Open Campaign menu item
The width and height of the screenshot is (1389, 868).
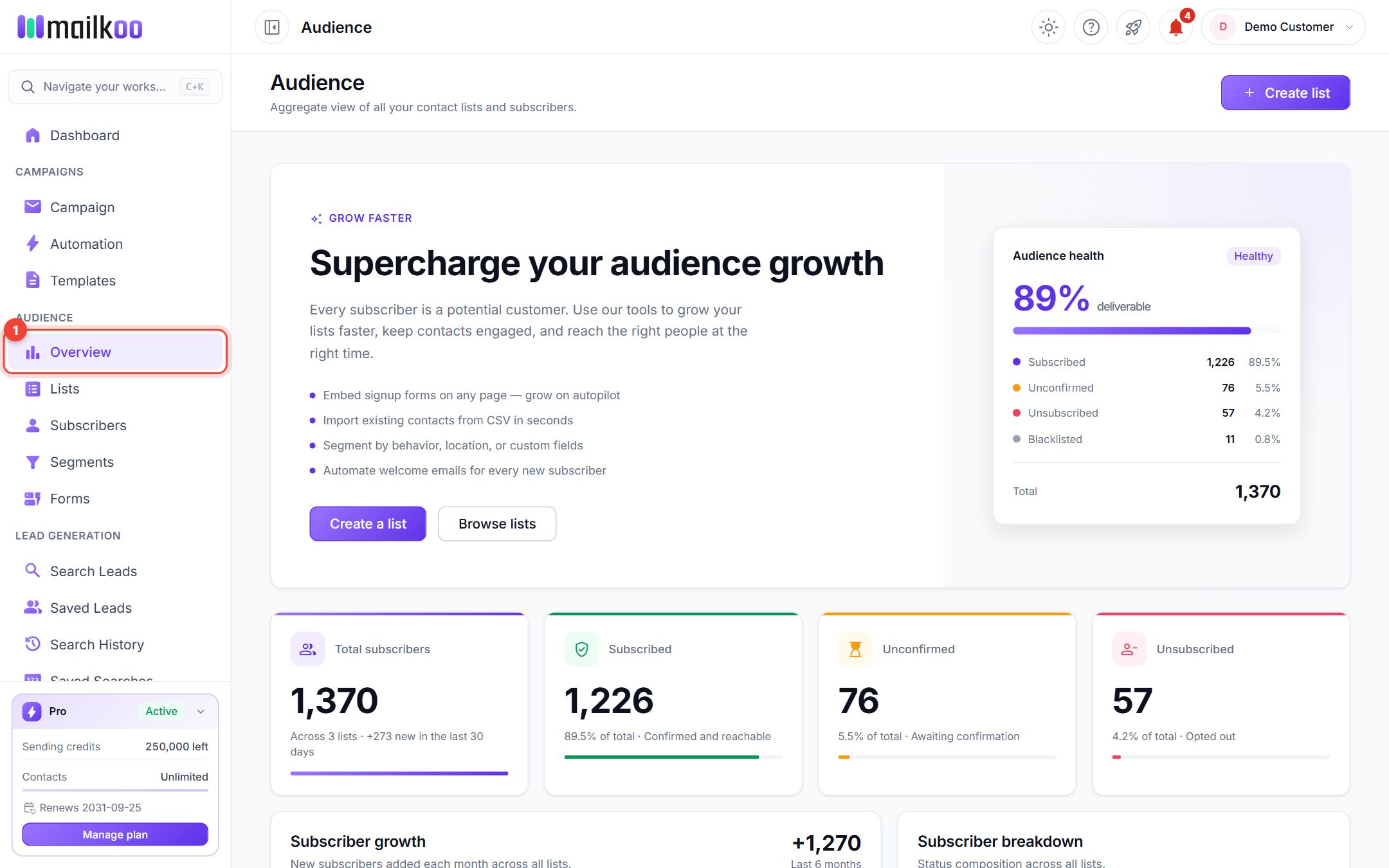115,207
